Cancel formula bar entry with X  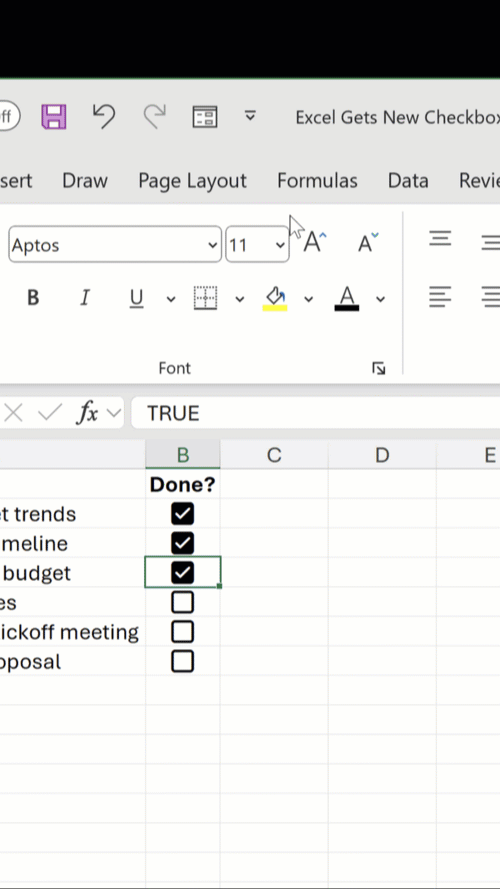point(13,413)
